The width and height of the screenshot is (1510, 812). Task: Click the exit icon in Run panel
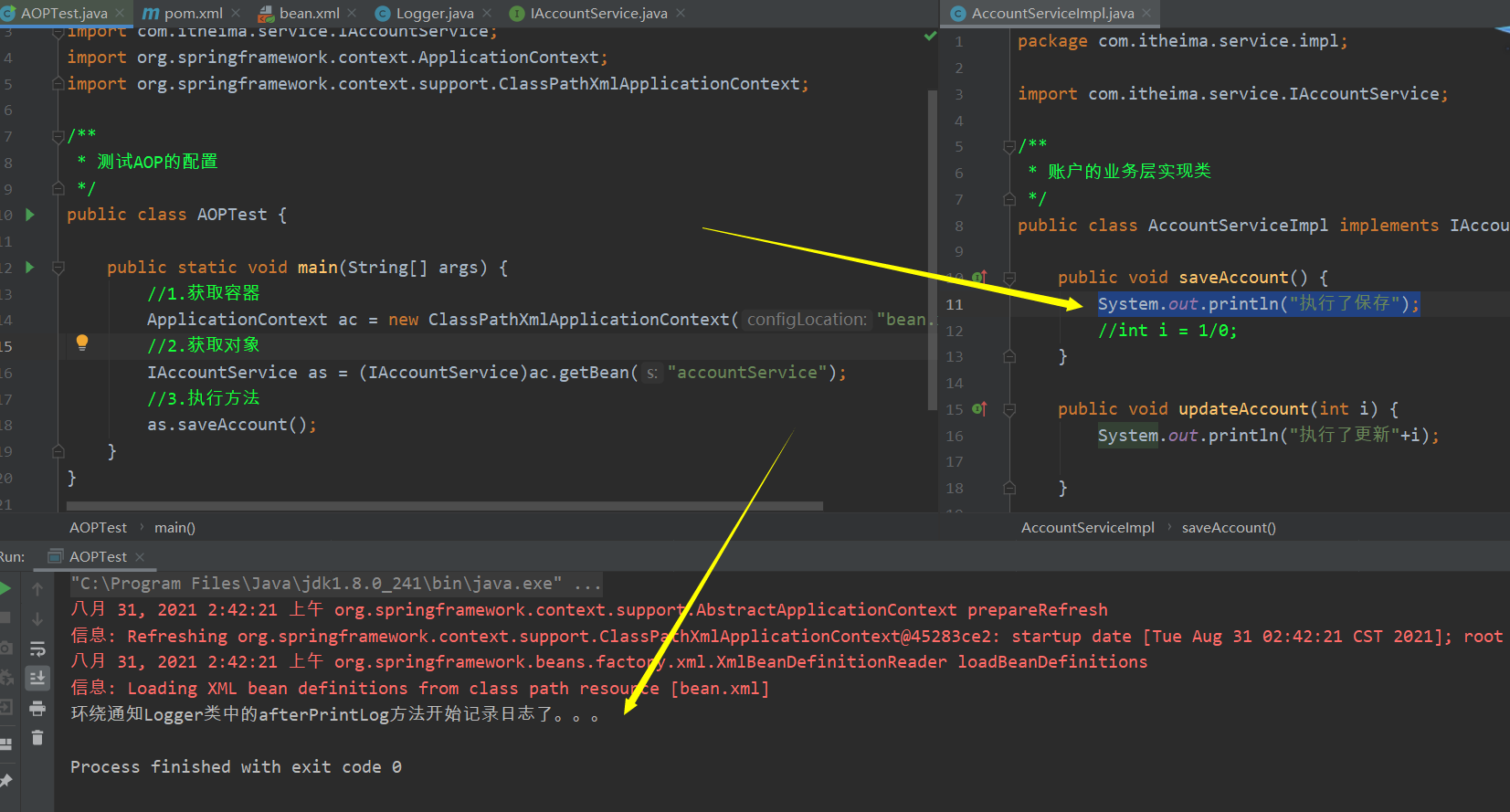5,707
